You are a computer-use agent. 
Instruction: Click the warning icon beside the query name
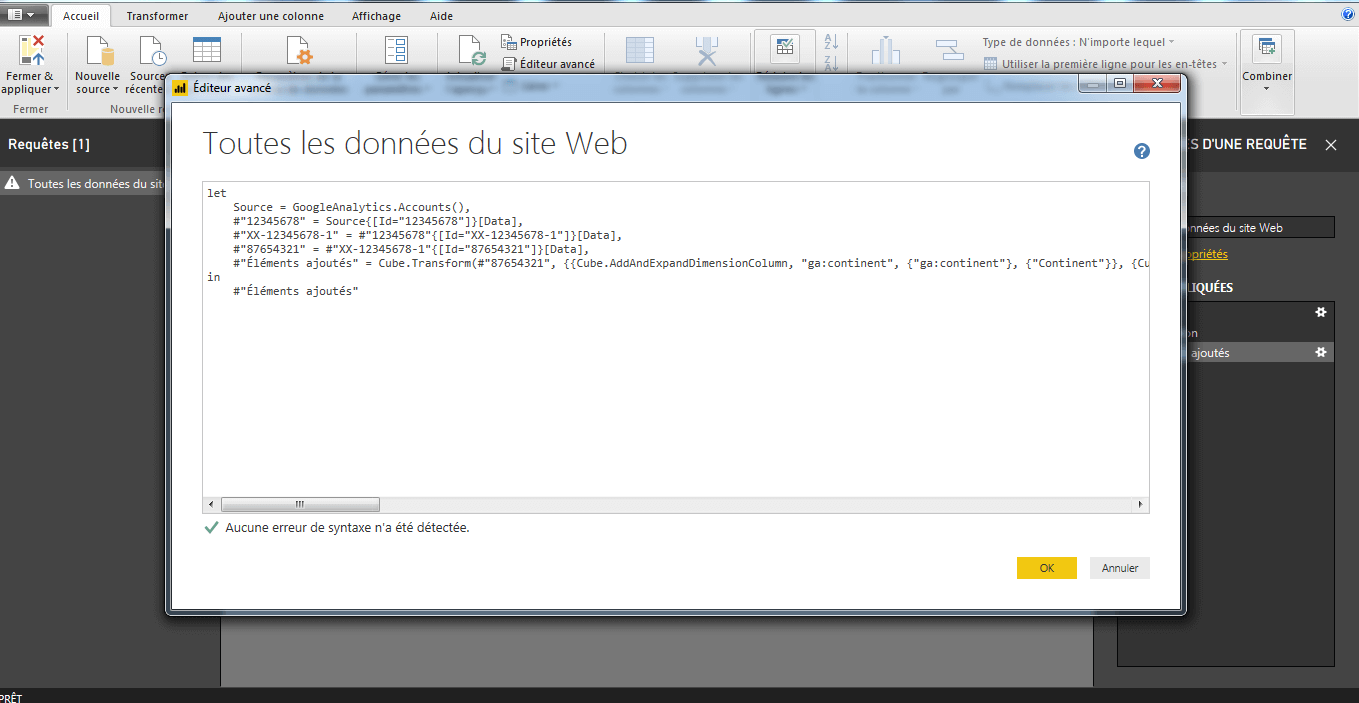[x=12, y=183]
